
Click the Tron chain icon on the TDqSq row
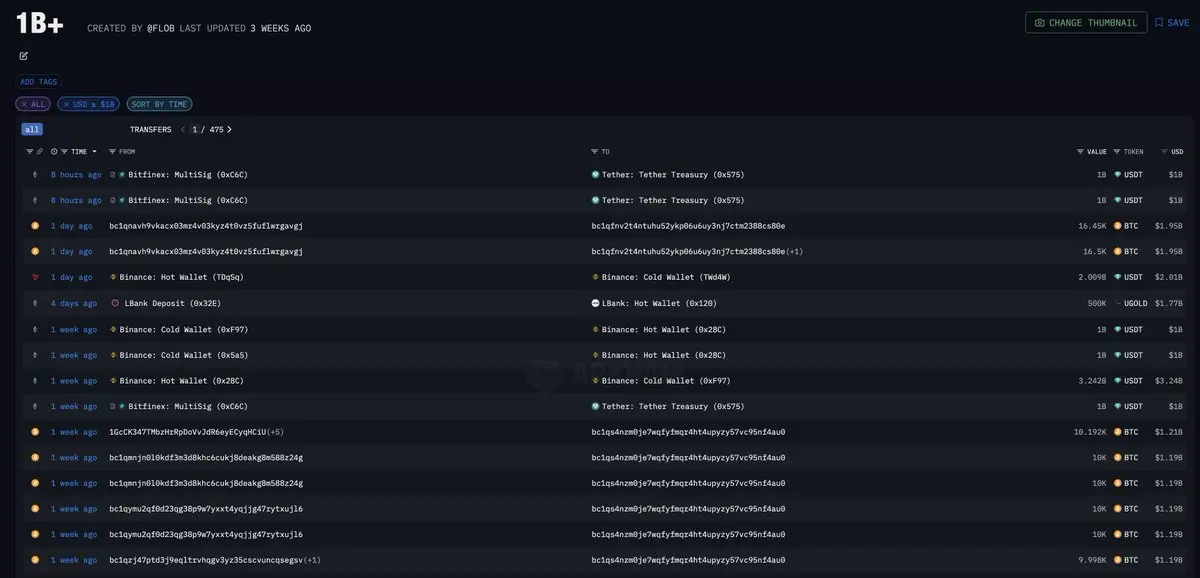coord(35,277)
